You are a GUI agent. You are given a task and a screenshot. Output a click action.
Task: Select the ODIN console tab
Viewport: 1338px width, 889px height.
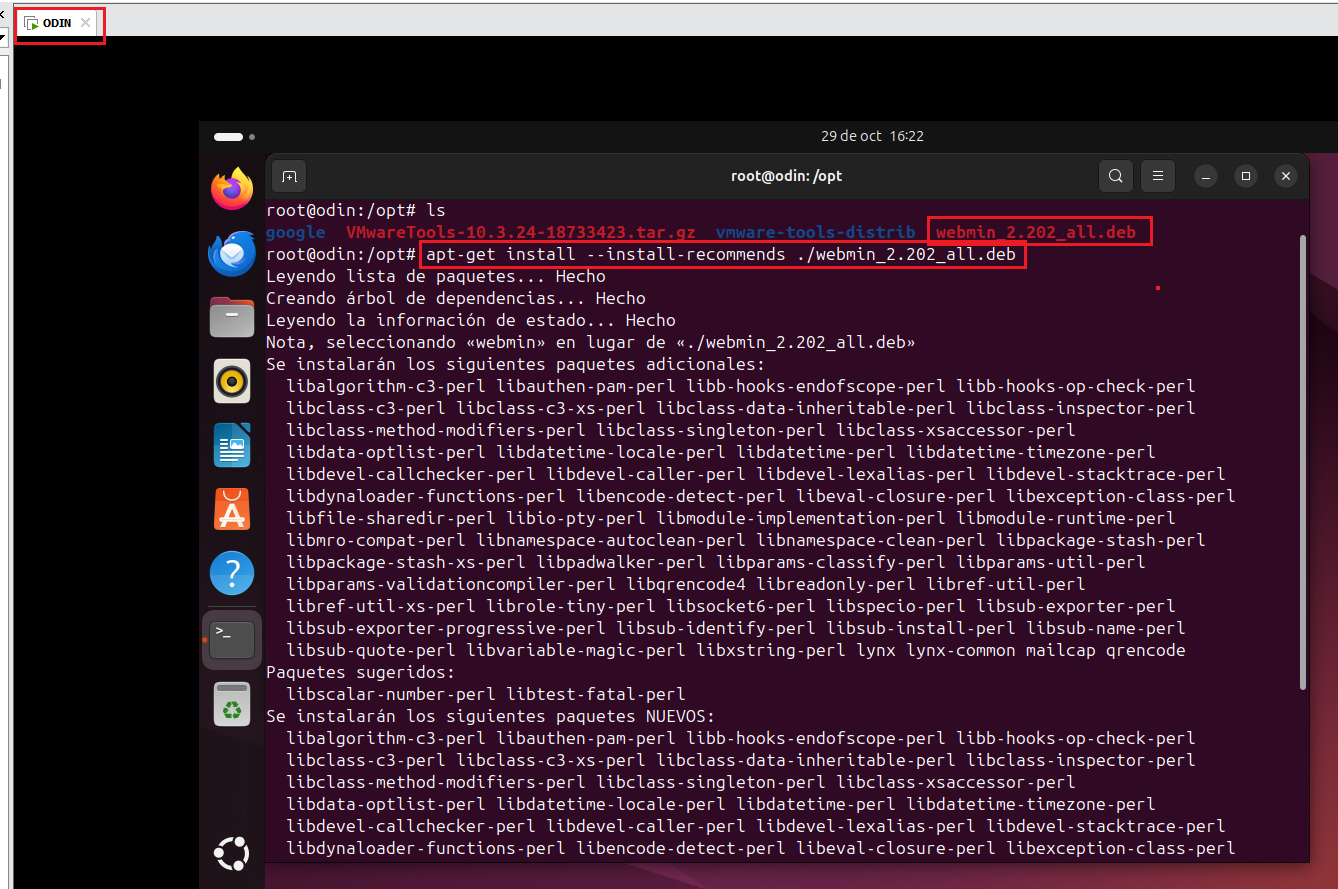point(57,22)
